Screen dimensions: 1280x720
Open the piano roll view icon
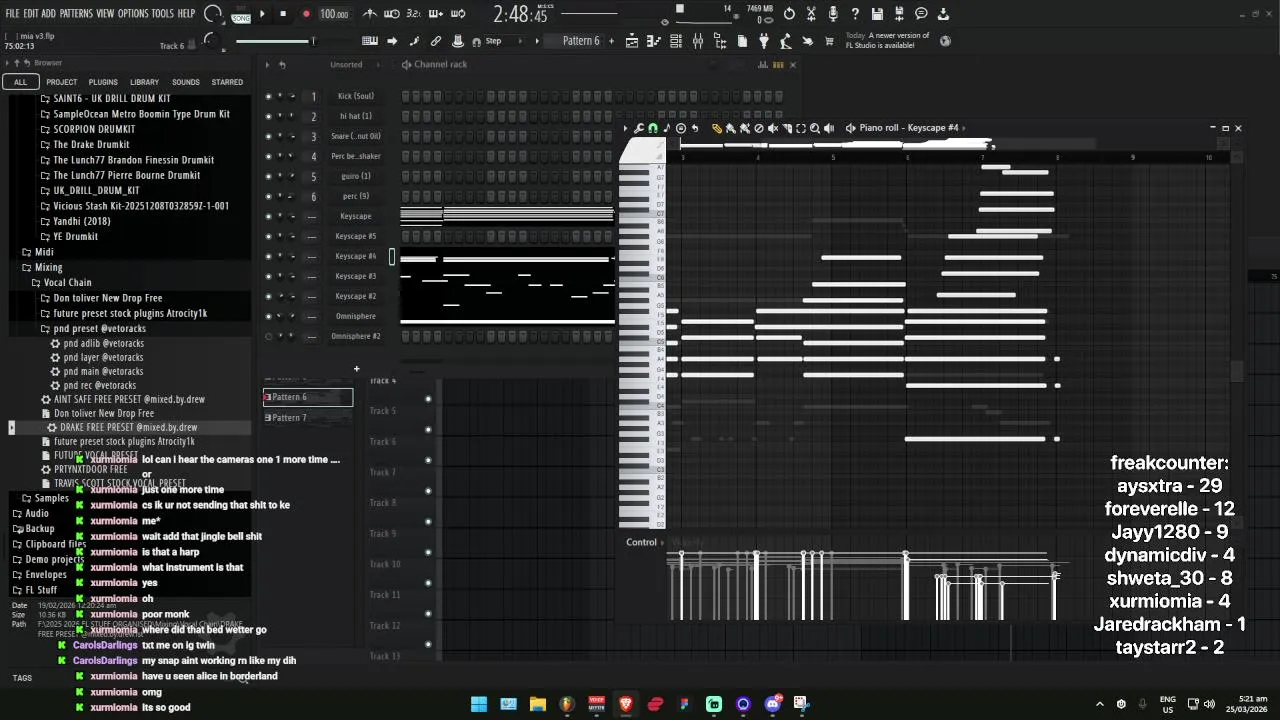coord(654,41)
